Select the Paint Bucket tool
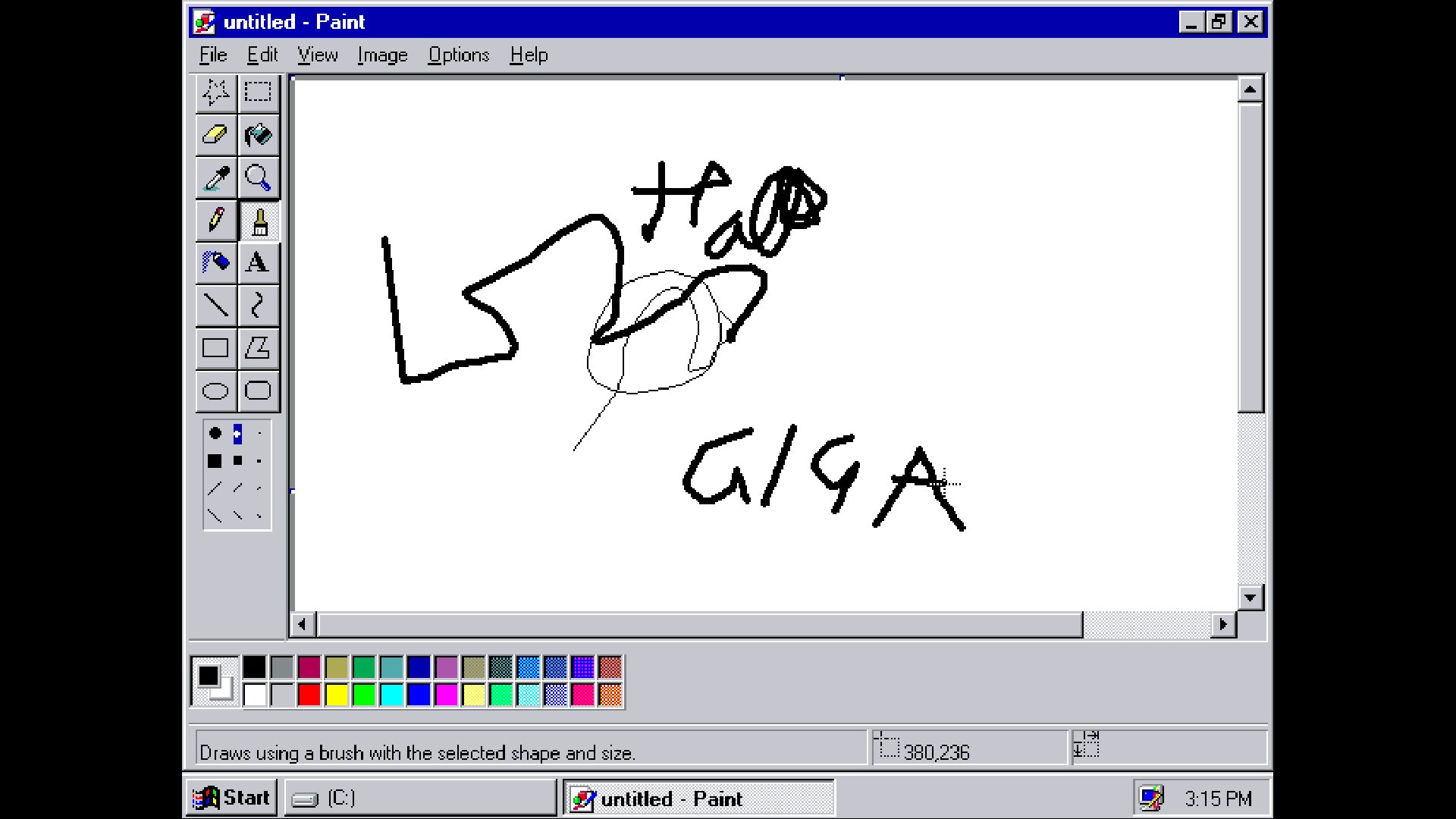The height and width of the screenshot is (819, 1456). 258,134
